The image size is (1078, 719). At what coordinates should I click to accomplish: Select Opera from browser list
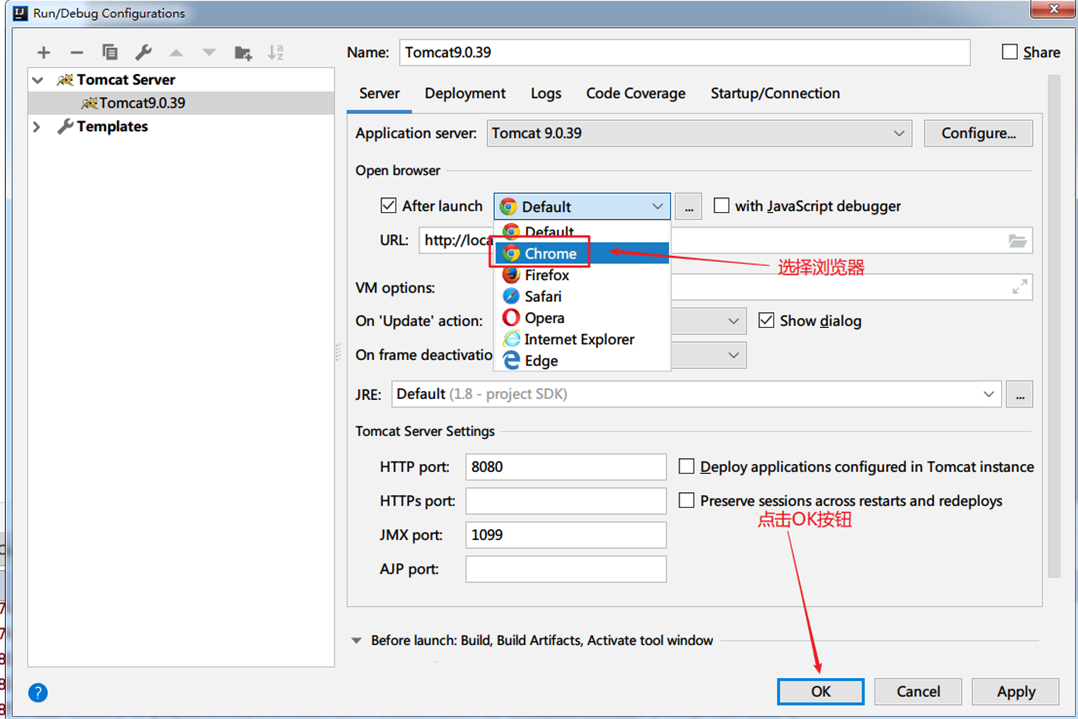pyautogui.click(x=582, y=318)
